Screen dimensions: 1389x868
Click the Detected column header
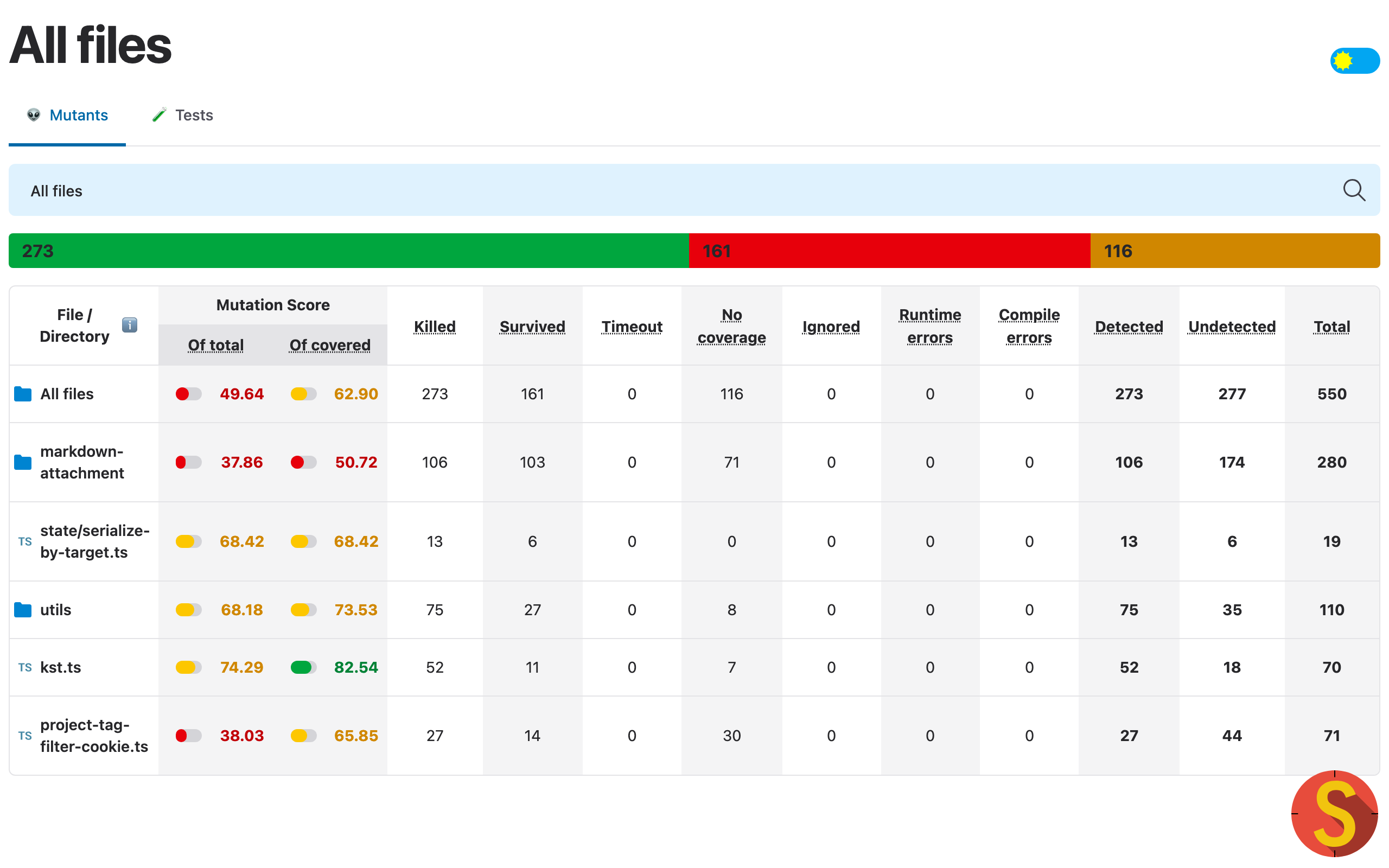(1129, 326)
